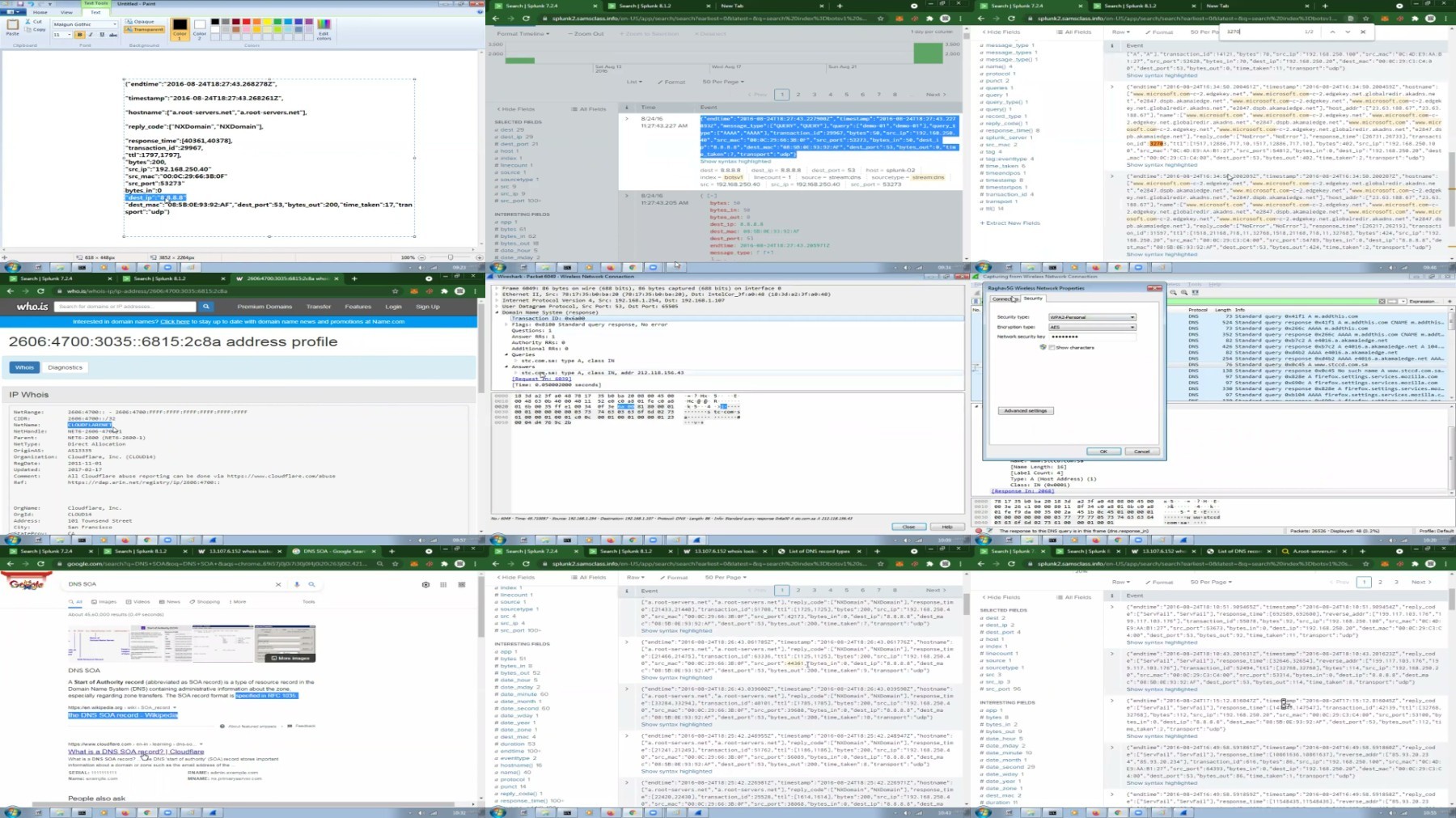Switch to the Paint Home ribbon tab
This screenshot has height=818, width=1456.
coord(40,12)
